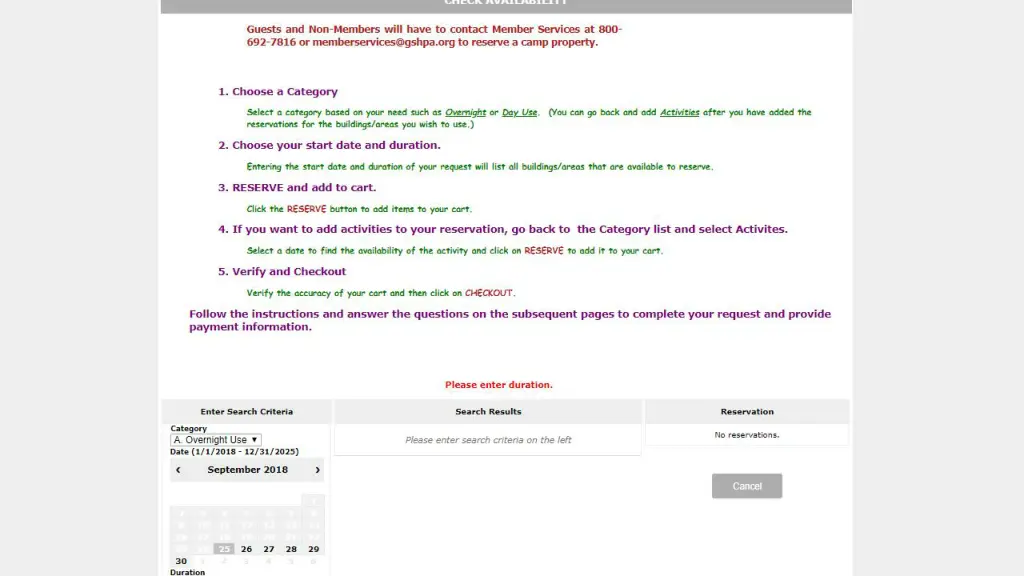Select the 29th on the calendar

(x=313, y=549)
